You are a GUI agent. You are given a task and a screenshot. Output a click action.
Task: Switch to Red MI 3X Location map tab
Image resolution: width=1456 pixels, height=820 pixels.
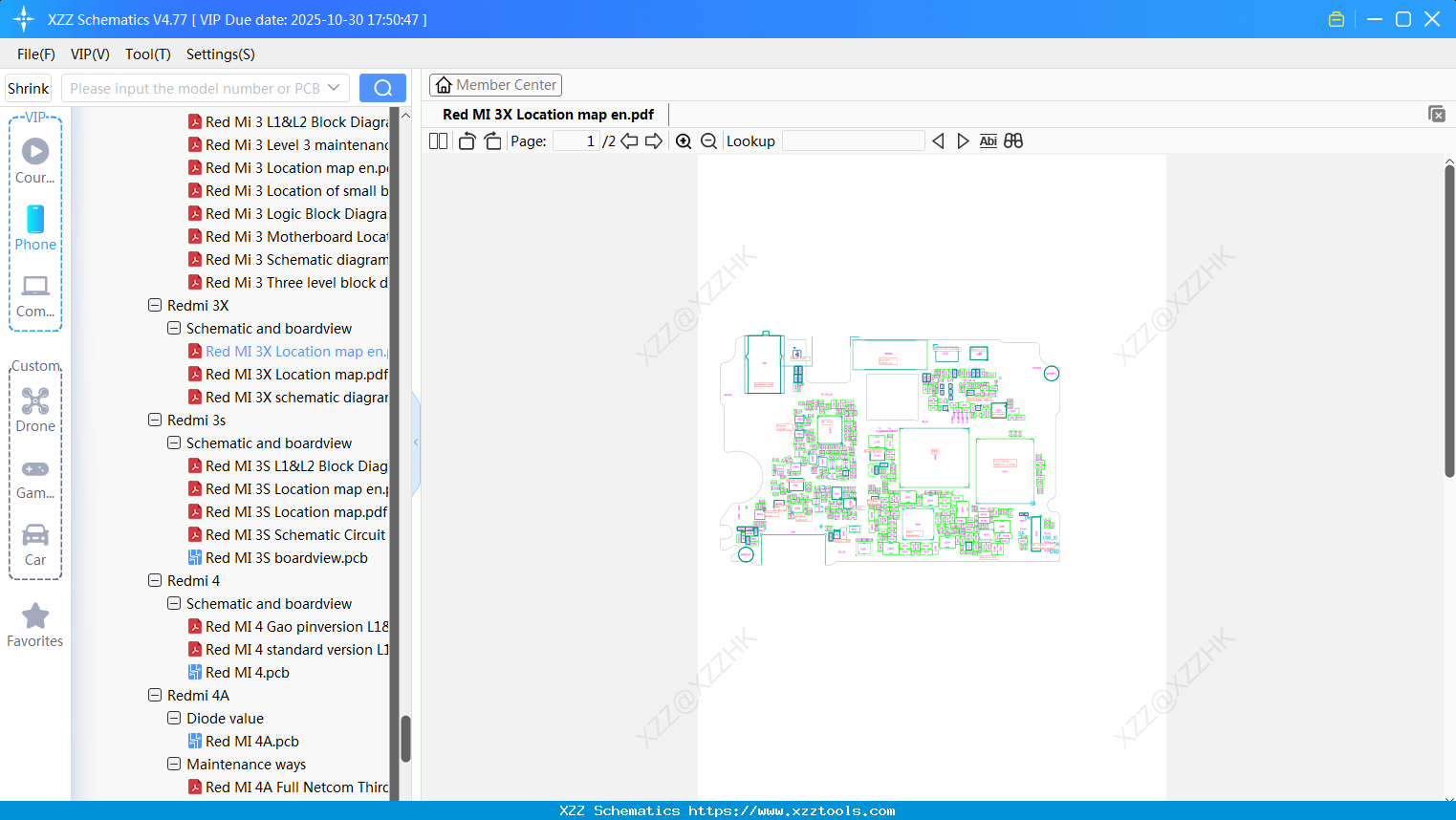coord(546,114)
